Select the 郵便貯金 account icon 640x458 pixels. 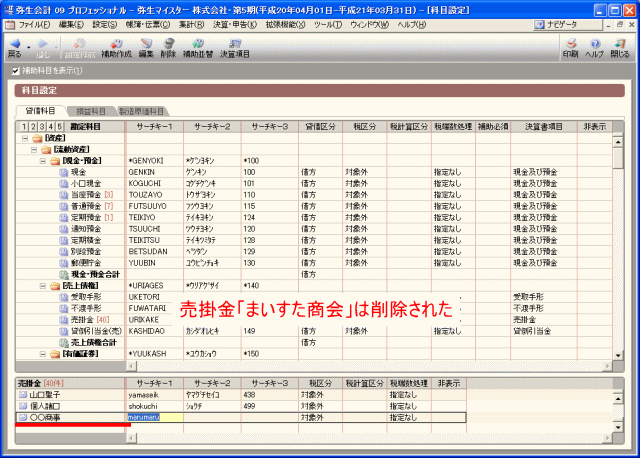(64, 263)
